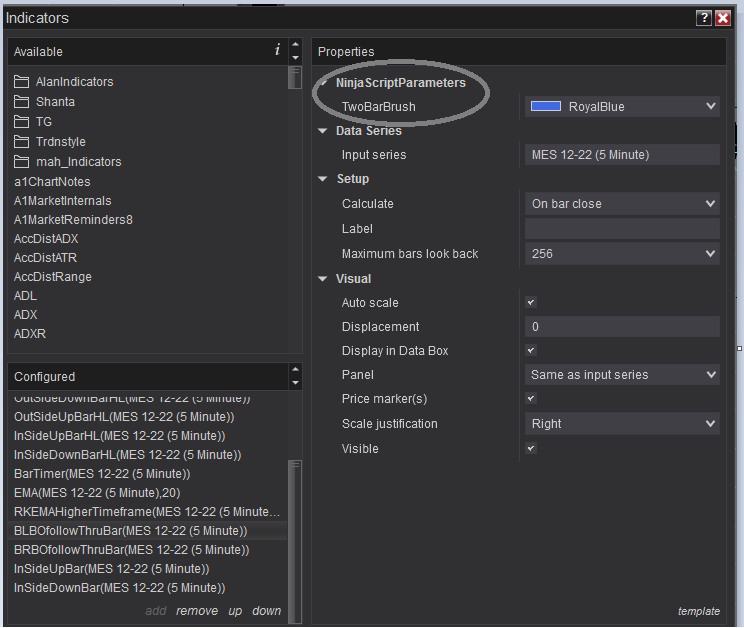
Task: Open Maximum bars look back dropdown
Action: click(x=622, y=254)
